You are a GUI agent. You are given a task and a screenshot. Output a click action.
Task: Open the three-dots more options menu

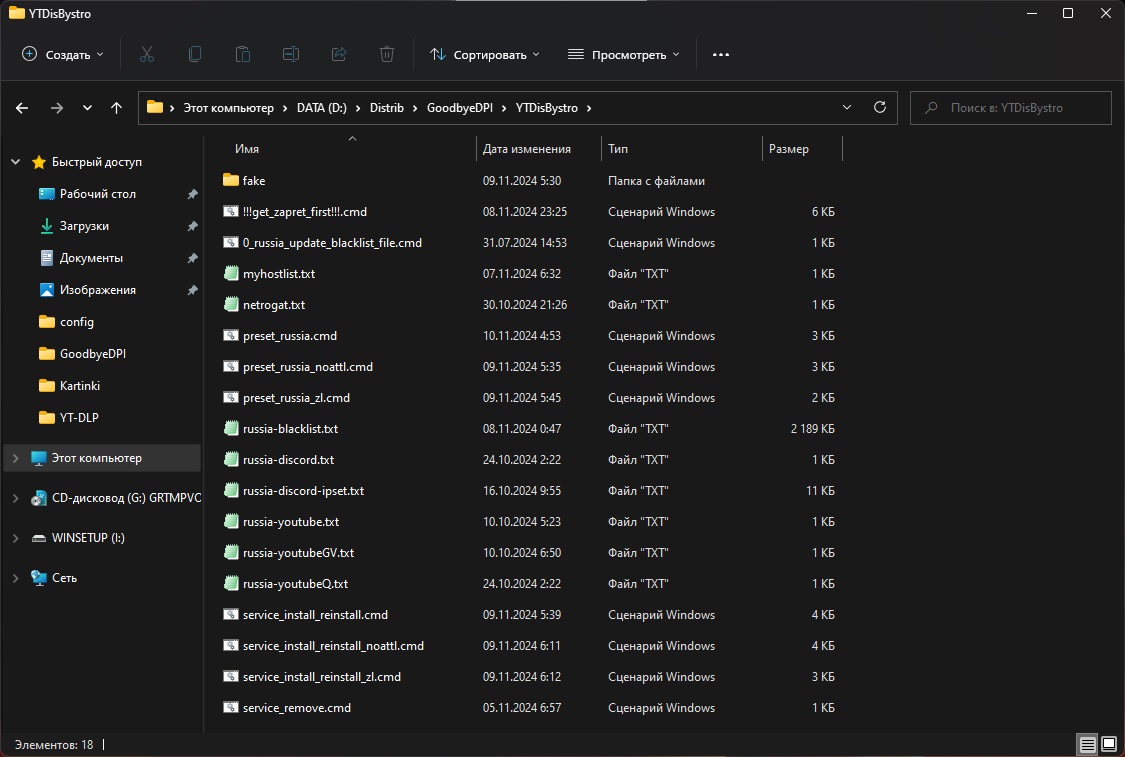(721, 54)
